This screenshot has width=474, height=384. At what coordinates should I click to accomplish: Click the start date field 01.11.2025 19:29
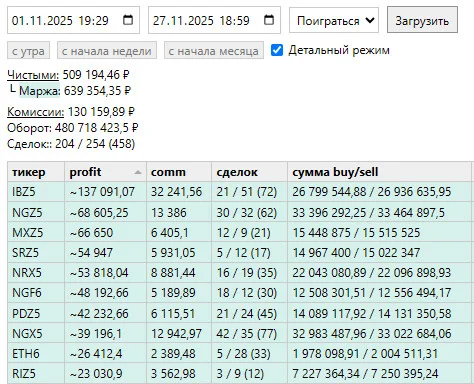(73, 20)
